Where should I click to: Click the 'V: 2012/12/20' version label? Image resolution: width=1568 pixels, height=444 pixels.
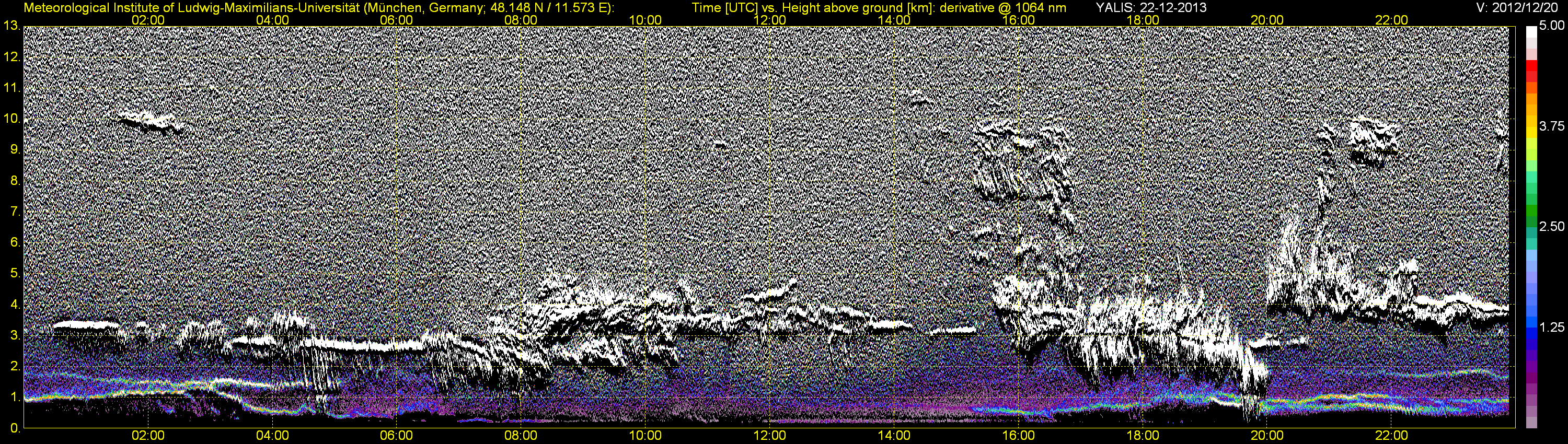click(1517, 8)
